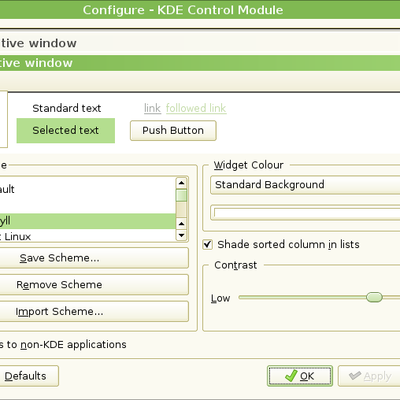The width and height of the screenshot is (400, 400).
Task: Click the Remove Scheme button
Action: click(x=93, y=285)
